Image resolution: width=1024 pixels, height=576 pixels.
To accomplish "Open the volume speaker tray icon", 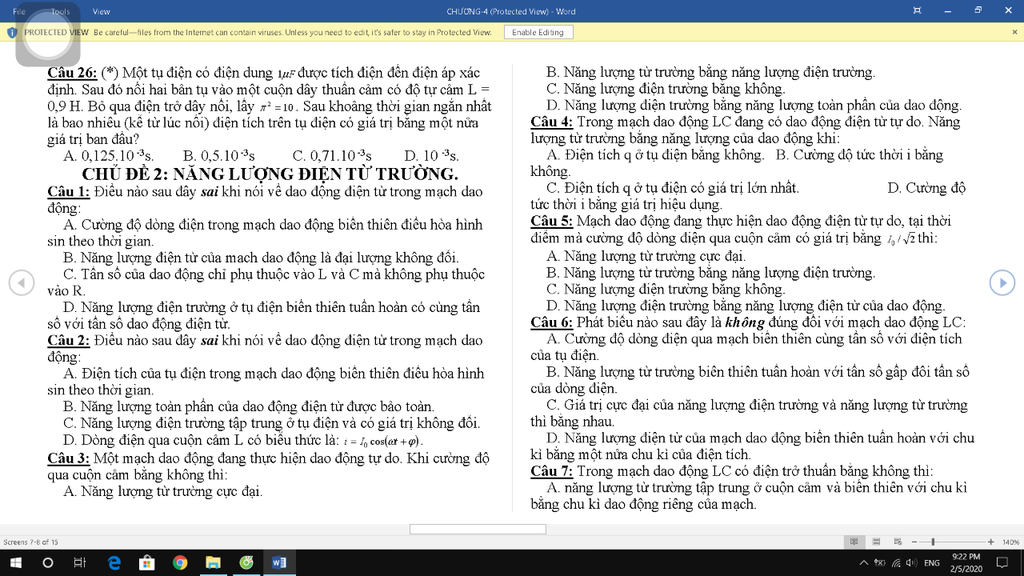I will pos(911,562).
